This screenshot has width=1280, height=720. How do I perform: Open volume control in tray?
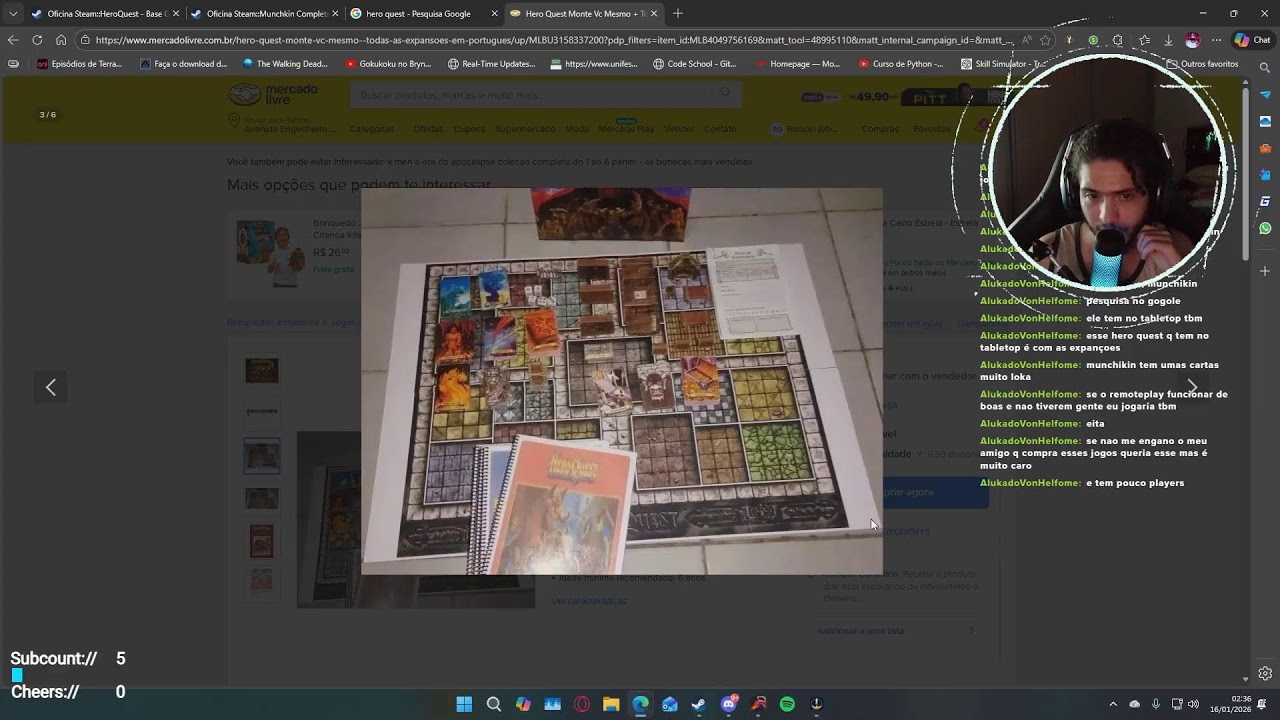point(1193,704)
